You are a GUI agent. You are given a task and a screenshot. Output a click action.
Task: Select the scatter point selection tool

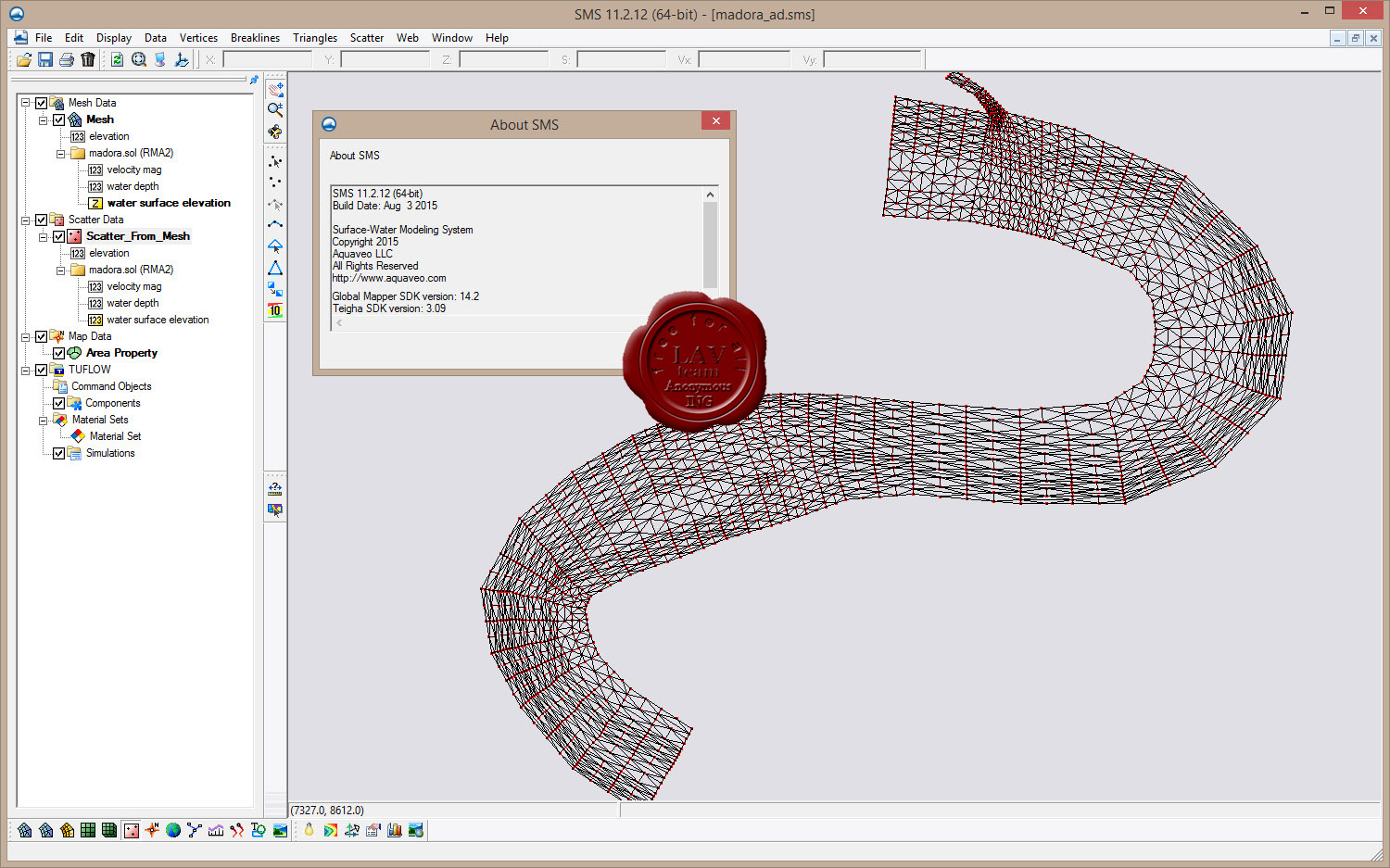tap(275, 161)
